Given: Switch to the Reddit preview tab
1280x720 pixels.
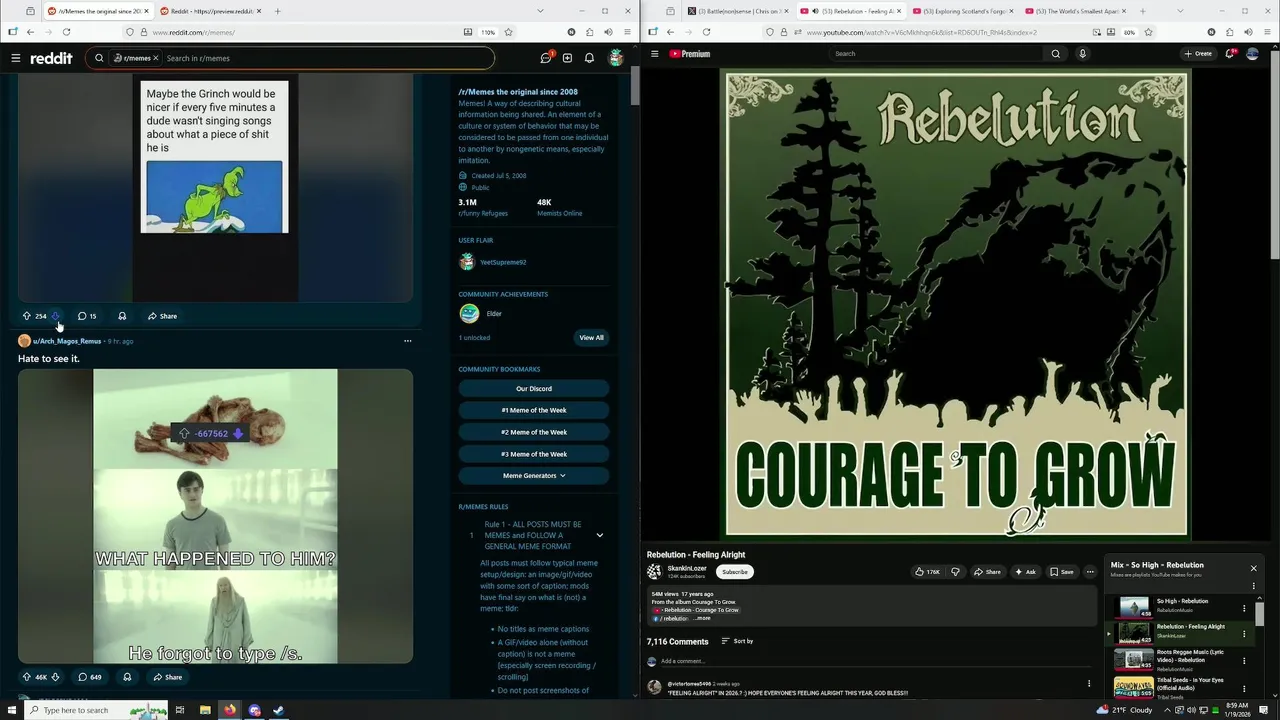Looking at the screenshot, I should click(x=210, y=11).
